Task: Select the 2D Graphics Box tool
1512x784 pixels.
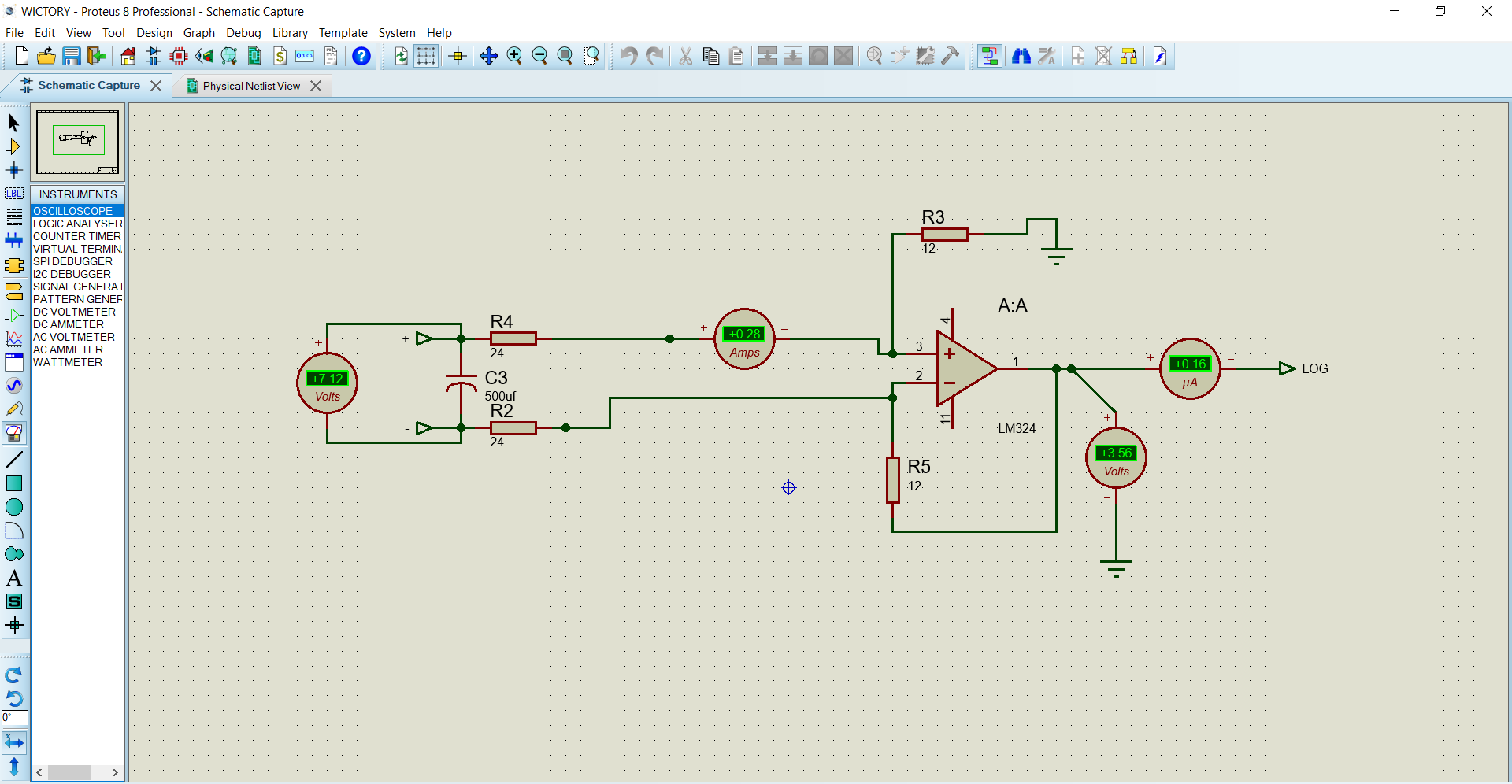Action: (14, 483)
